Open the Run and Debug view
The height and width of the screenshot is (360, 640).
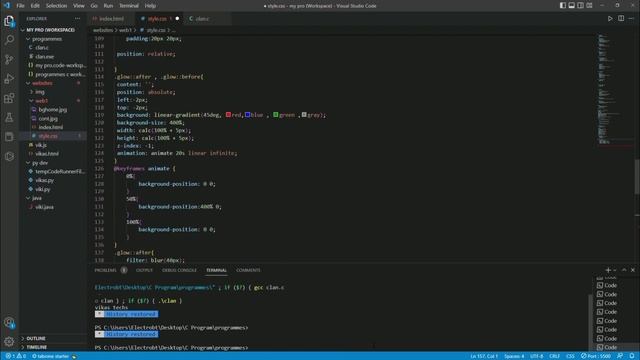9,78
